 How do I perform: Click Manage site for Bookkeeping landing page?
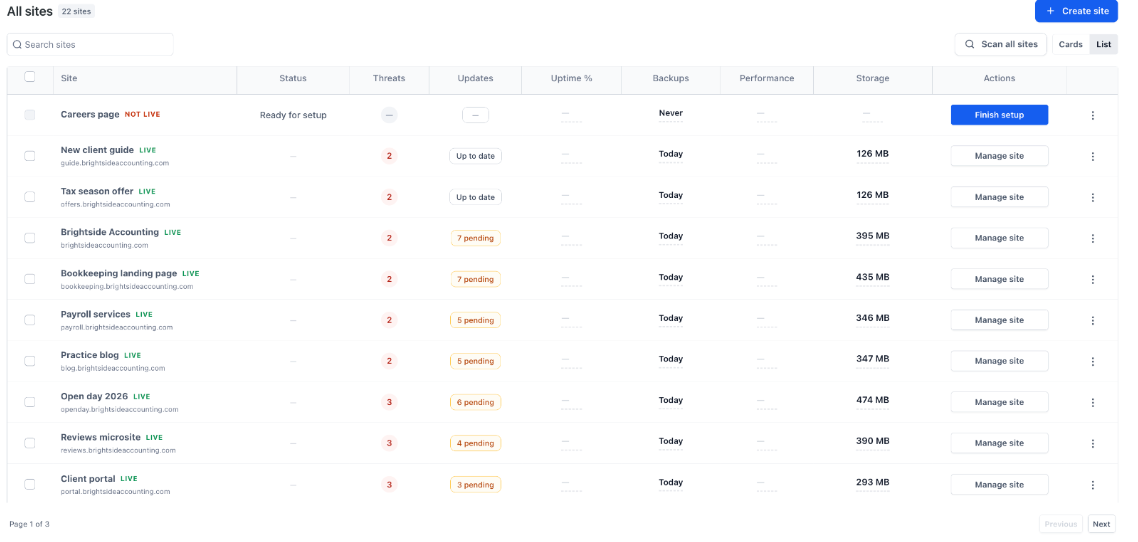coord(999,279)
